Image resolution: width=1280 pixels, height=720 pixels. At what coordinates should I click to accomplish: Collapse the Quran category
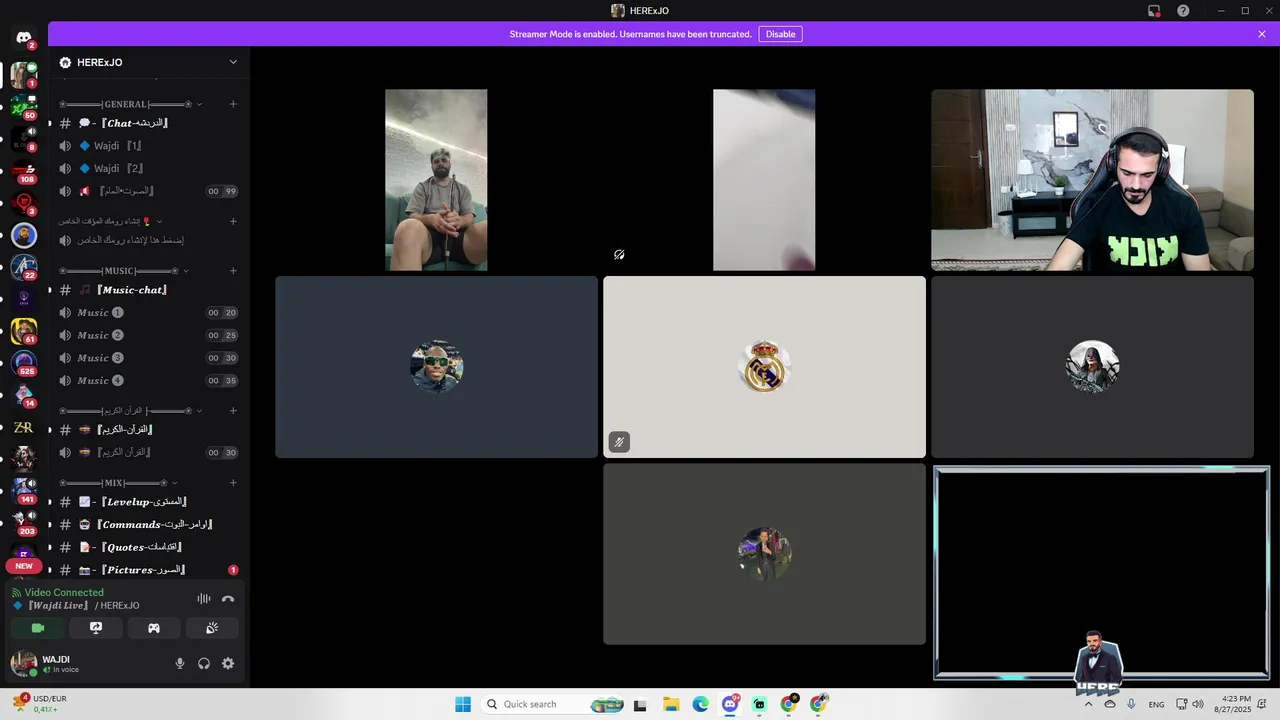click(x=131, y=410)
